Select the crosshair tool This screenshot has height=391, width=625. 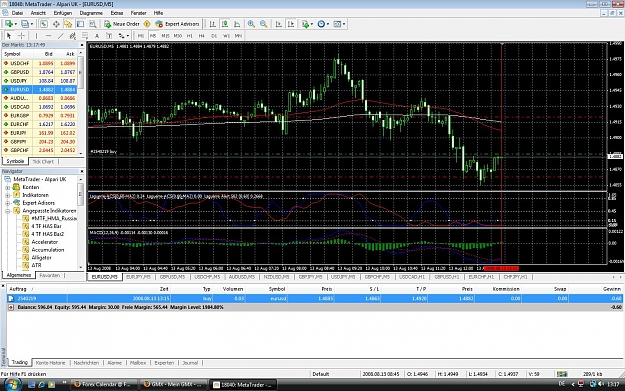click(21, 36)
